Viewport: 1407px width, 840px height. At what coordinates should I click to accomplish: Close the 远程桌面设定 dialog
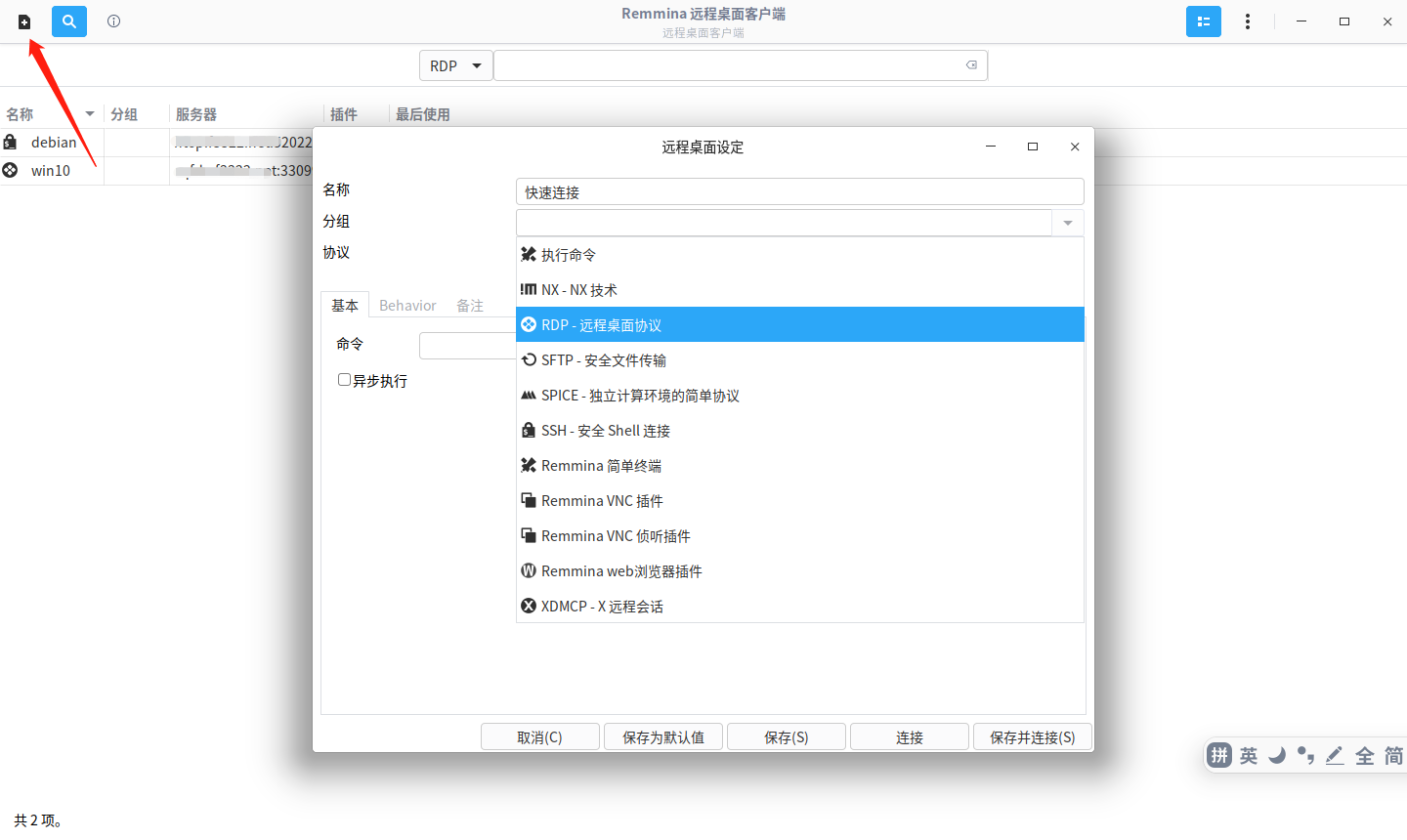click(x=1075, y=147)
